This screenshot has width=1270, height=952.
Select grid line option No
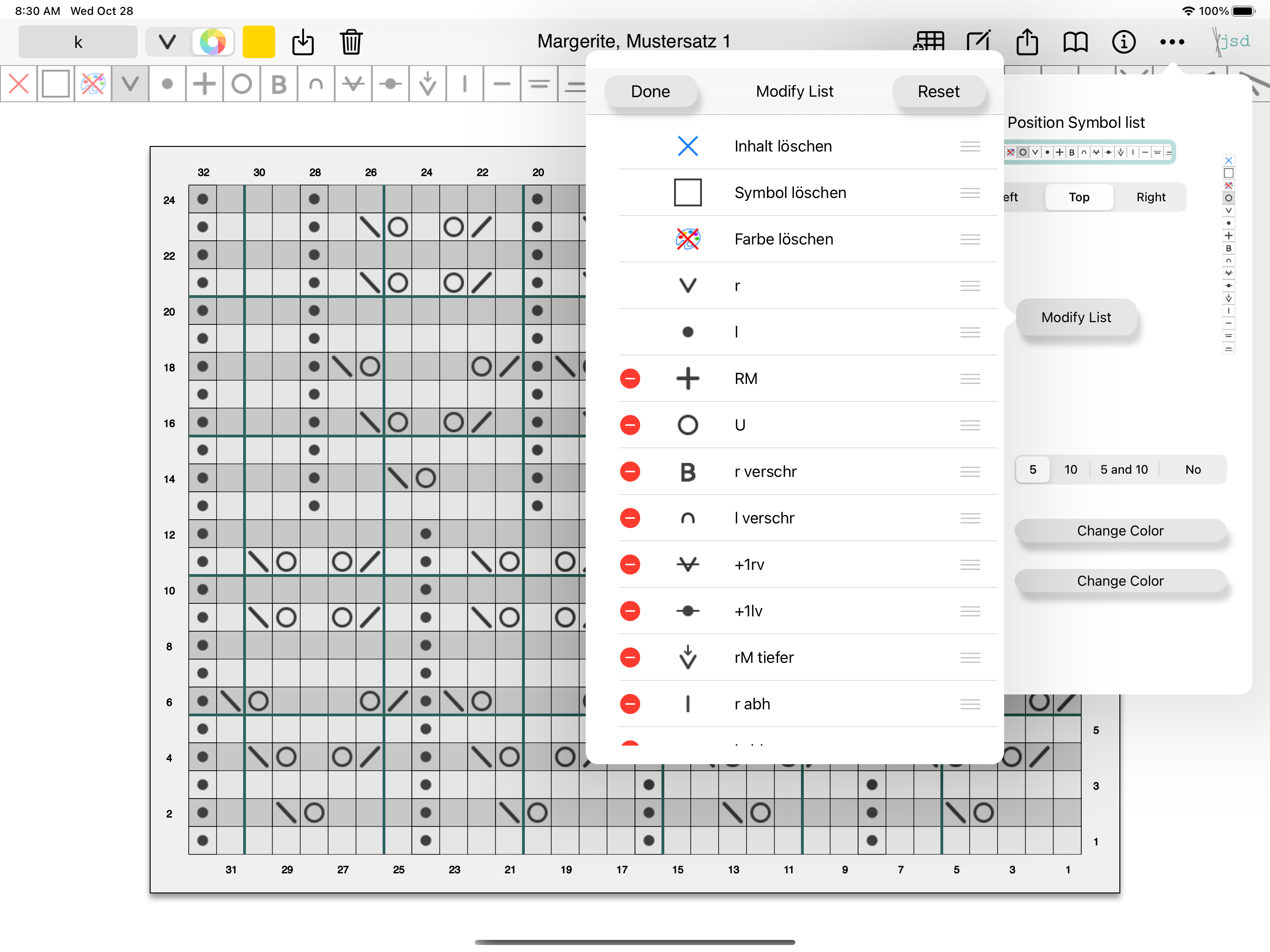(1192, 469)
